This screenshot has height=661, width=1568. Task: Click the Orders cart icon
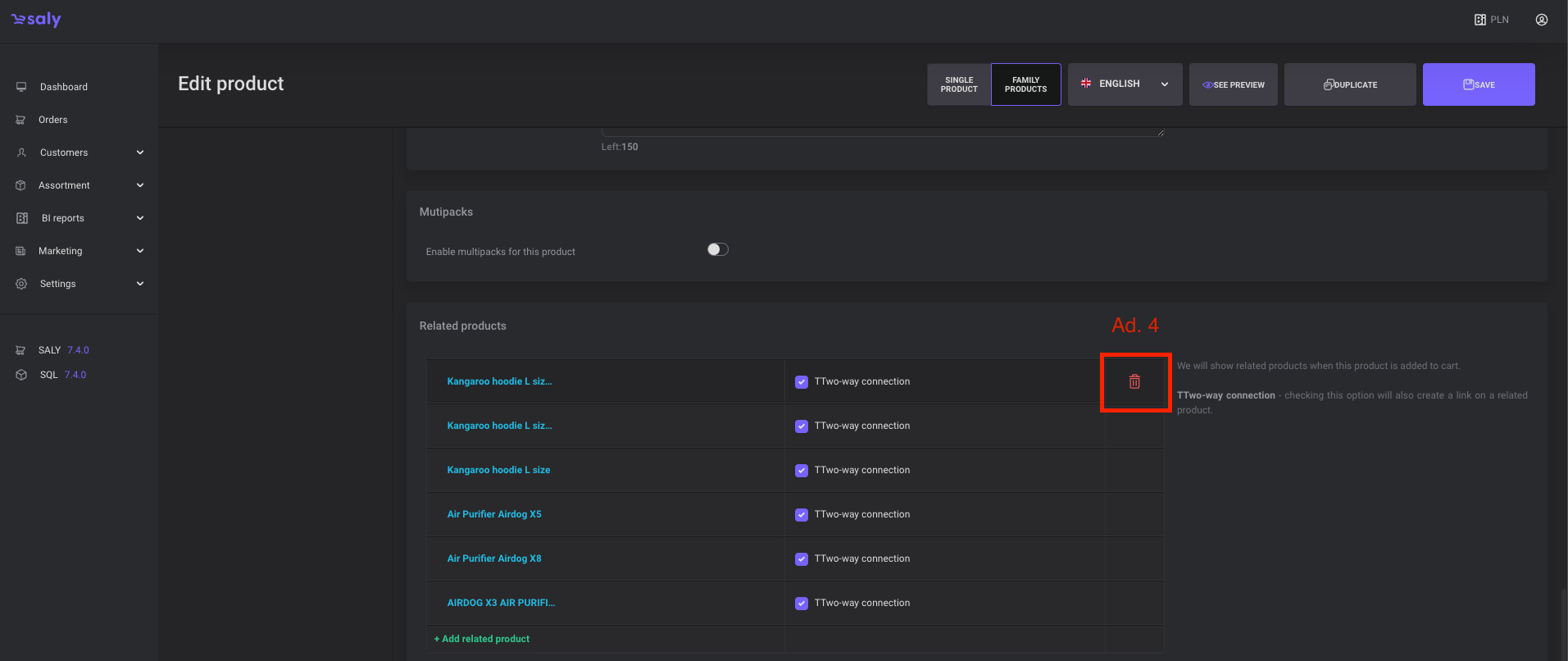pos(21,120)
